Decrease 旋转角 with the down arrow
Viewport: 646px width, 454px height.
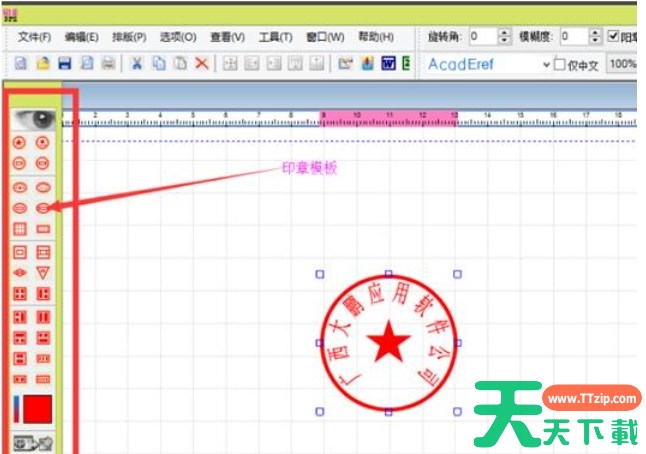click(504, 40)
